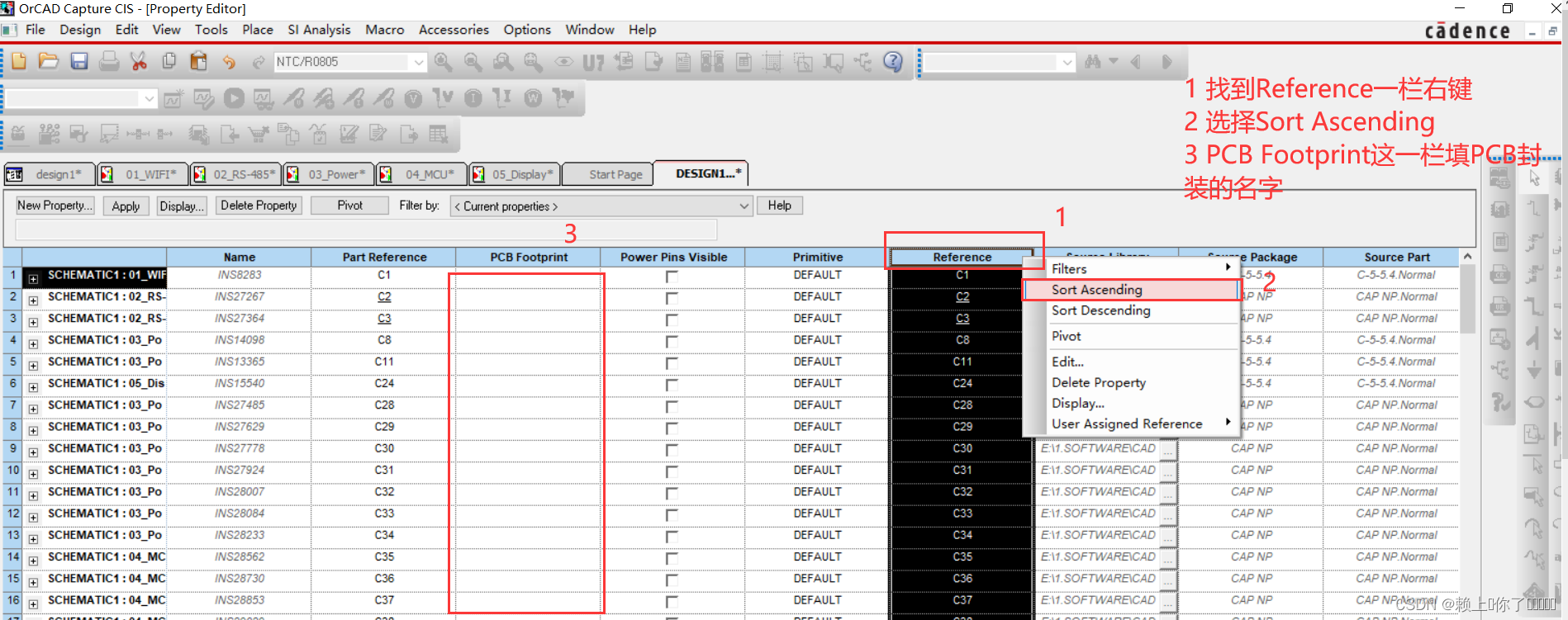The height and width of the screenshot is (620, 1568).
Task: Open the Accessories menu
Action: click(454, 30)
